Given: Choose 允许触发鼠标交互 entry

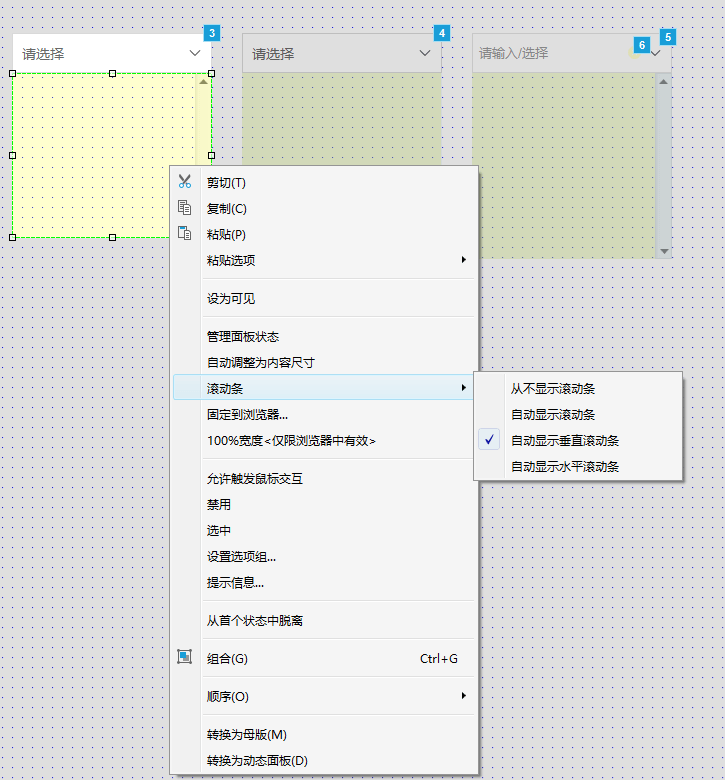Looking at the screenshot, I should (x=324, y=479).
